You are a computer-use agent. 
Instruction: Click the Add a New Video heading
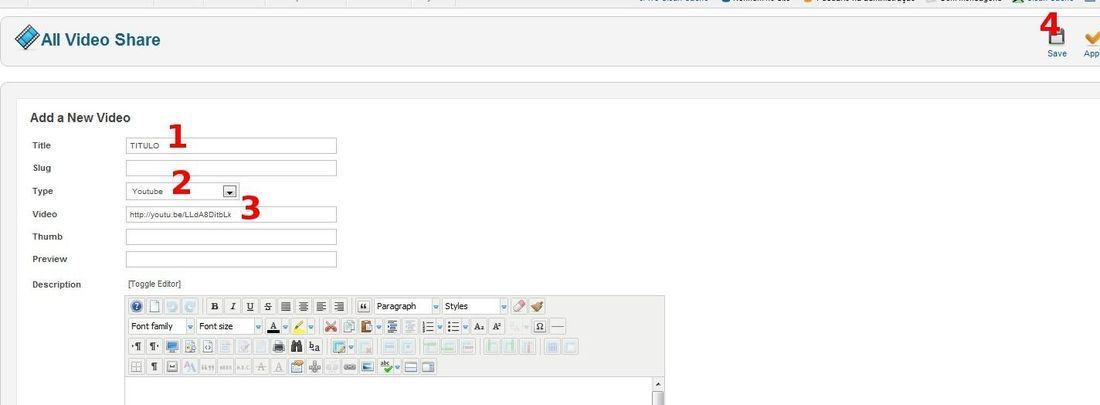coord(80,118)
